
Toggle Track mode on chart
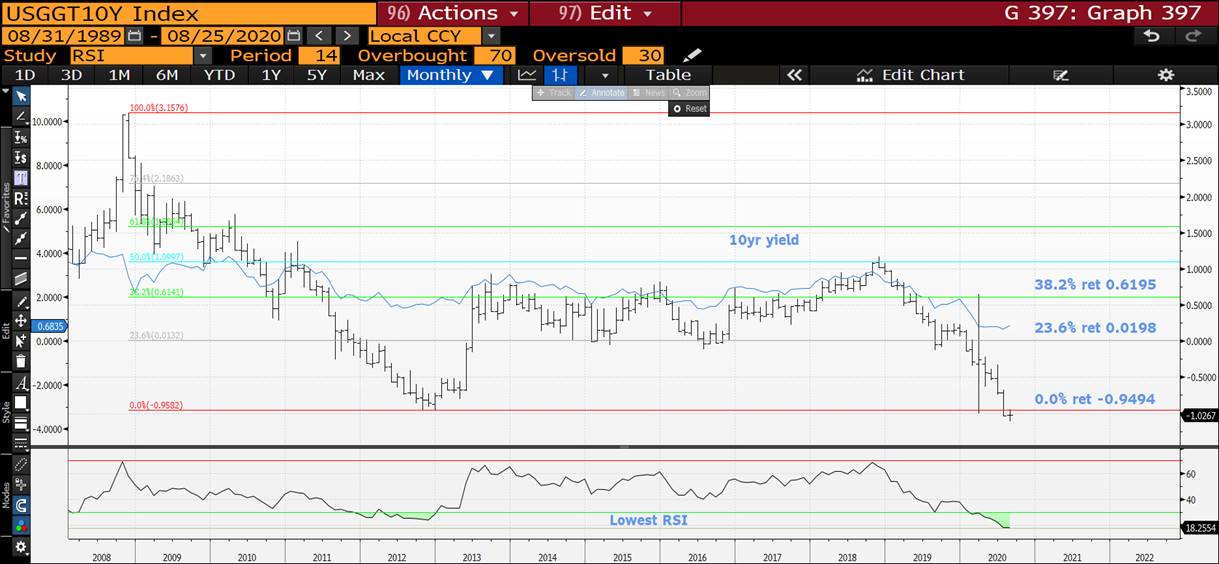click(x=553, y=93)
